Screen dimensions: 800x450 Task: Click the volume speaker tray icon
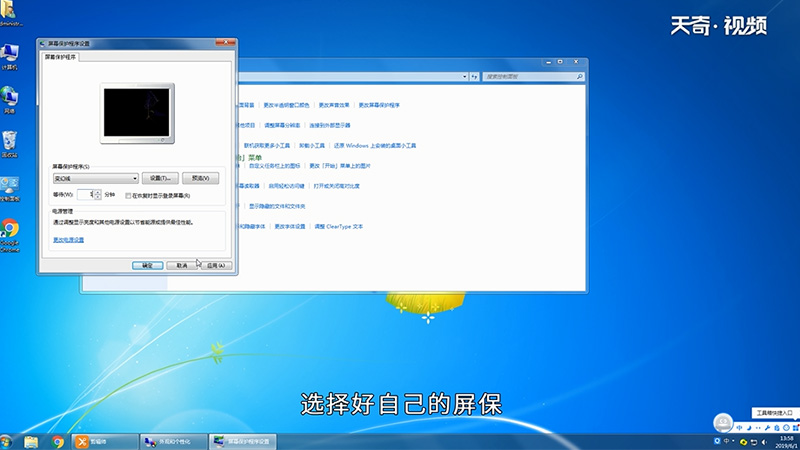tap(764, 442)
